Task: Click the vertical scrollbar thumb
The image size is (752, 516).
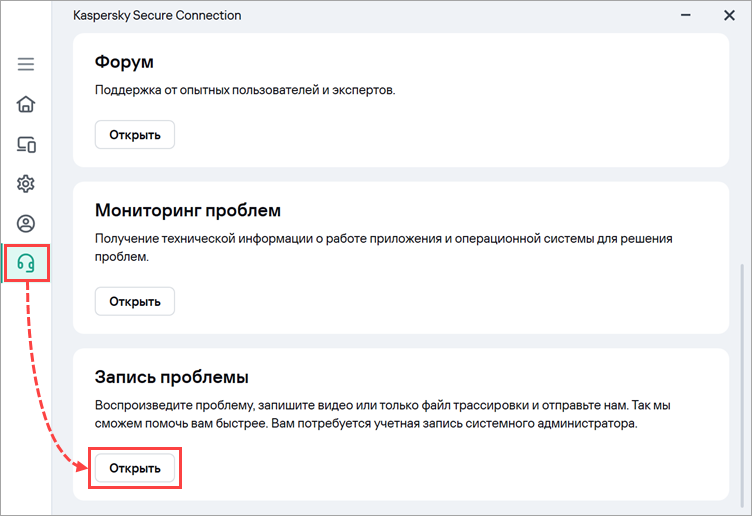Action: [743, 384]
